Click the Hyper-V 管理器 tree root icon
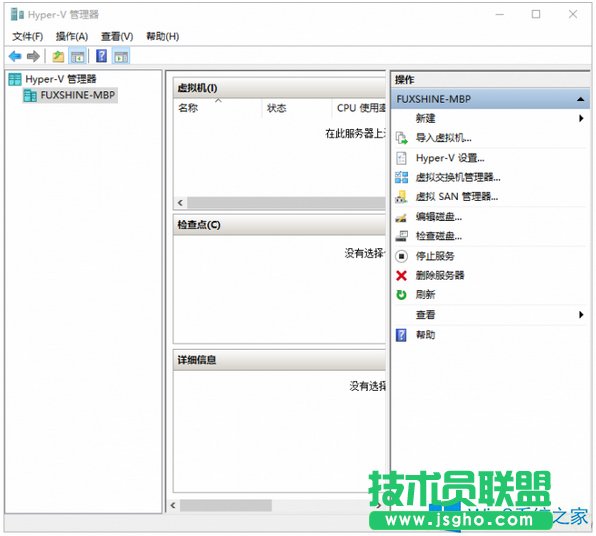 coord(15,79)
